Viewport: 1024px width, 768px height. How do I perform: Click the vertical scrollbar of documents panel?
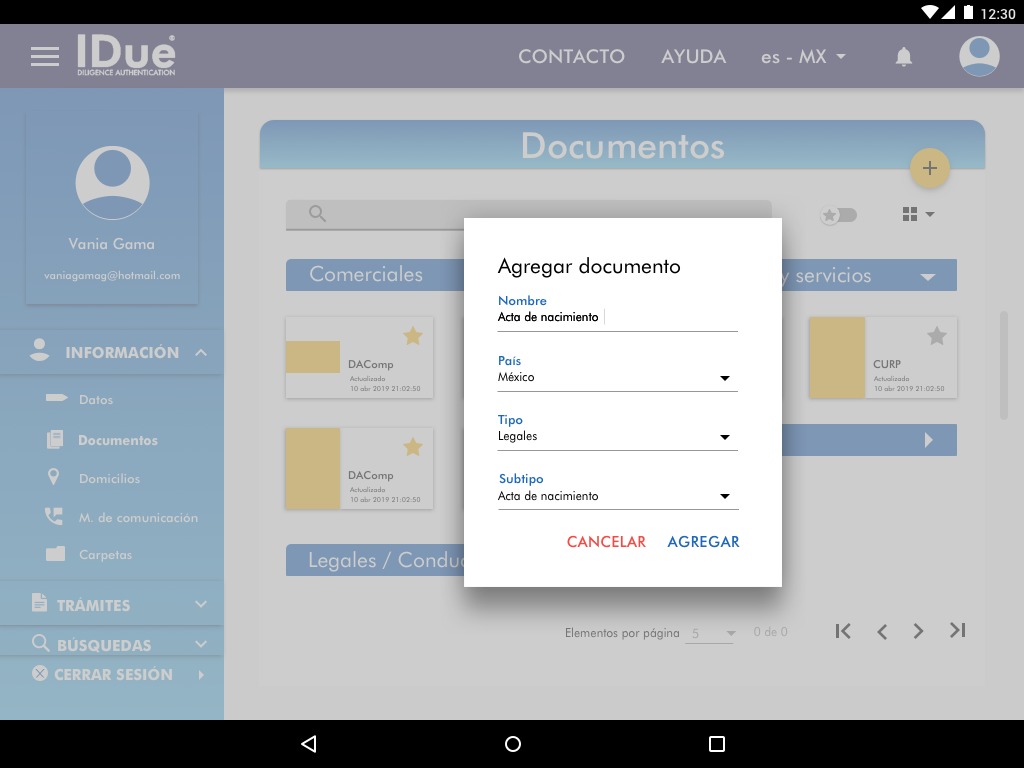pyautogui.click(x=1003, y=365)
